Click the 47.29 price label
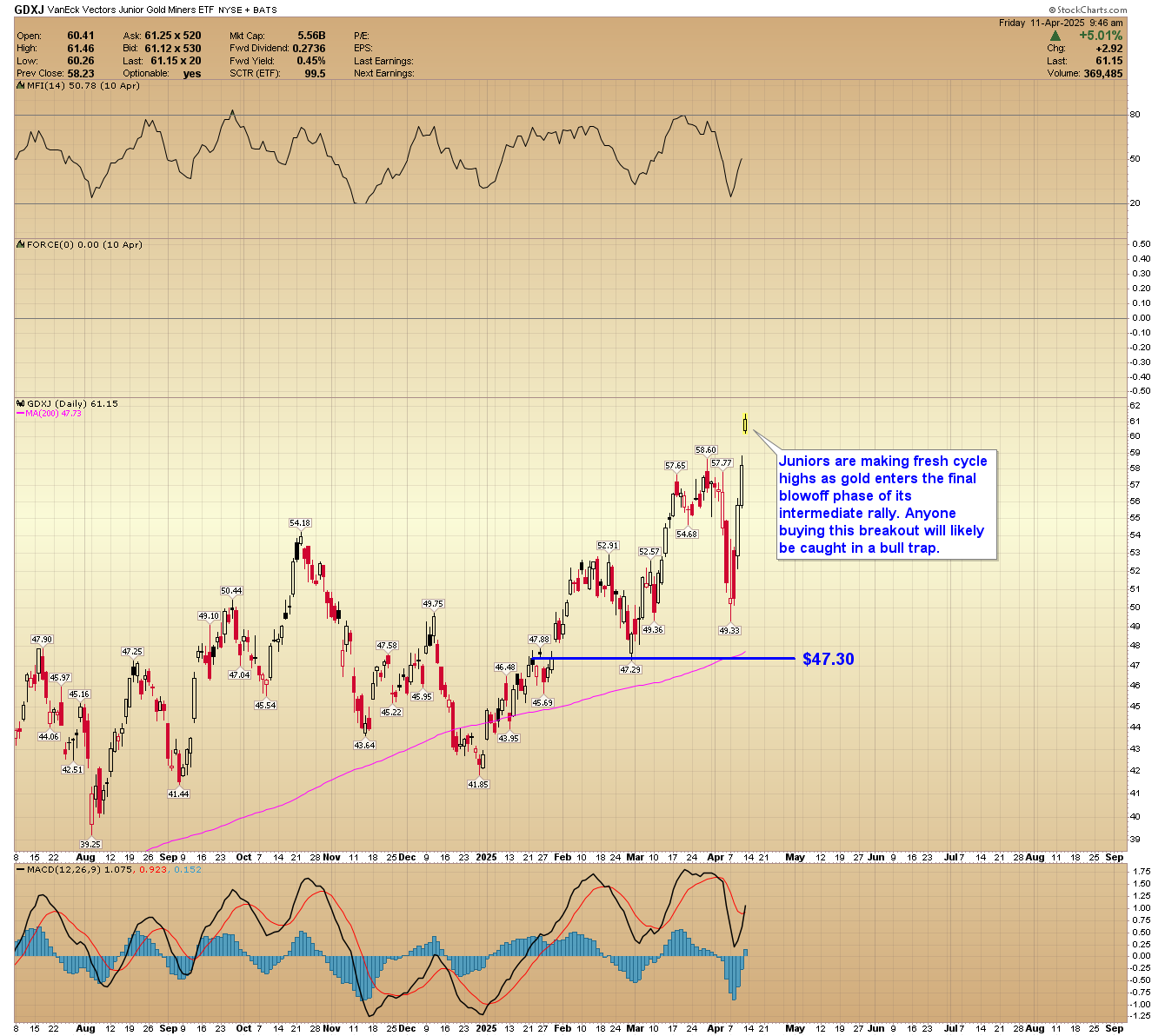 coord(630,670)
